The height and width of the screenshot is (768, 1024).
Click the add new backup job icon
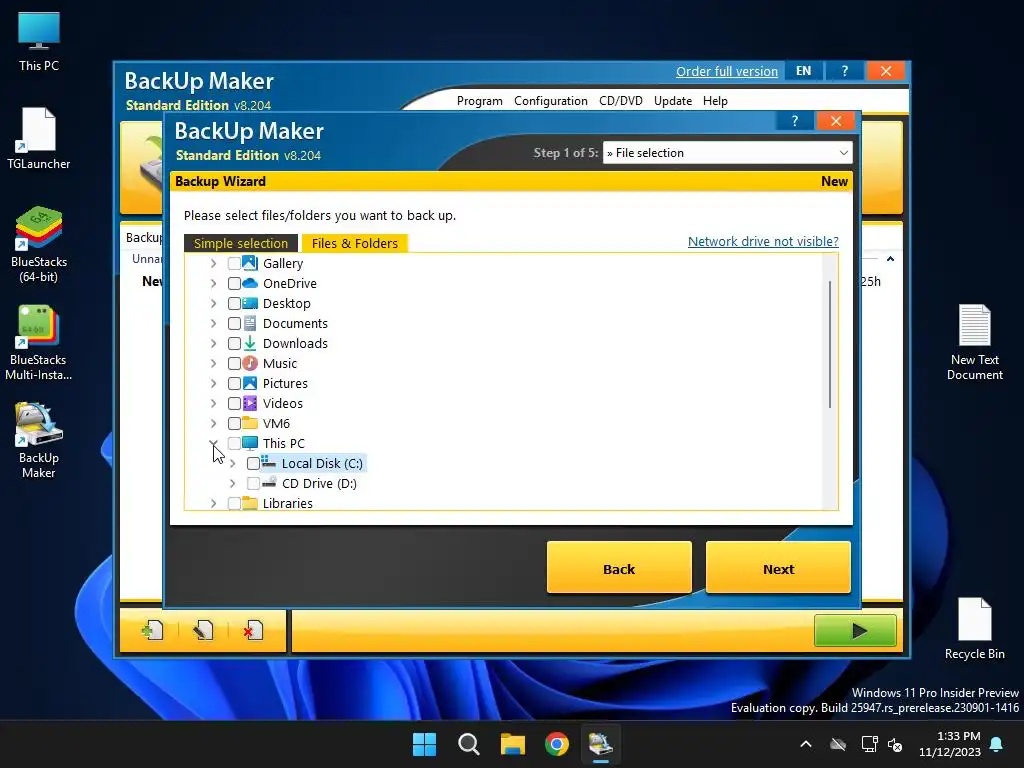152,630
